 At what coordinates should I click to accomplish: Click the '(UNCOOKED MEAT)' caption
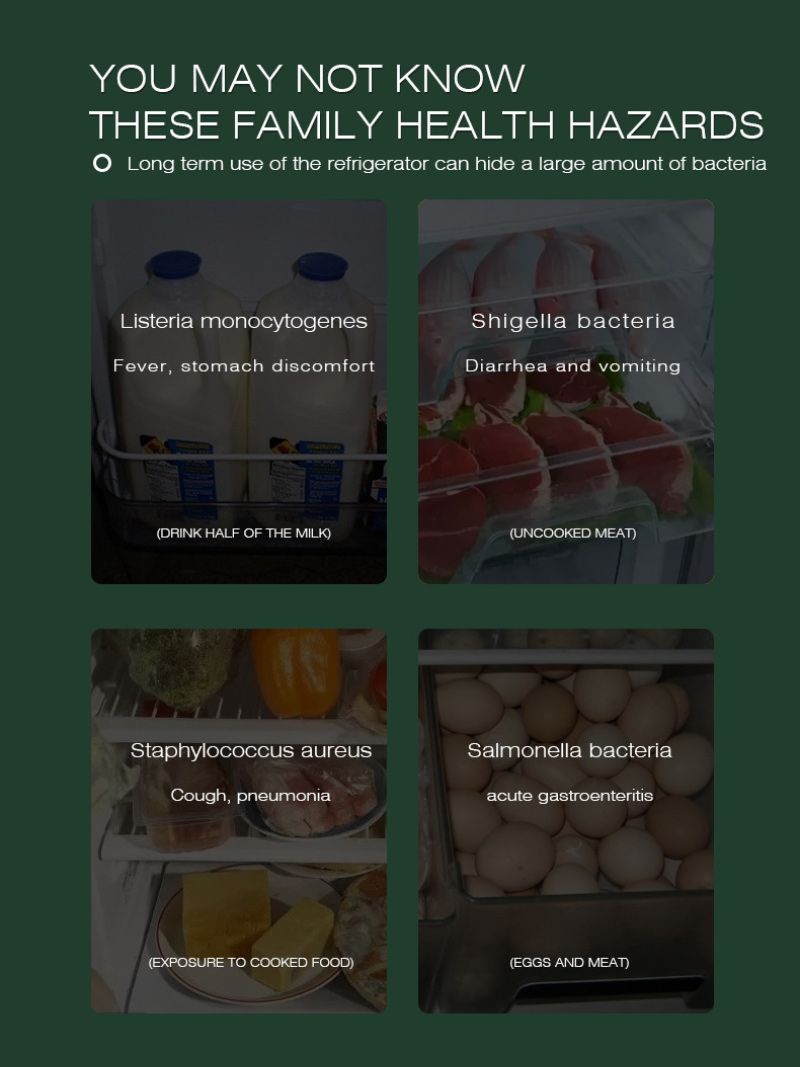(573, 533)
